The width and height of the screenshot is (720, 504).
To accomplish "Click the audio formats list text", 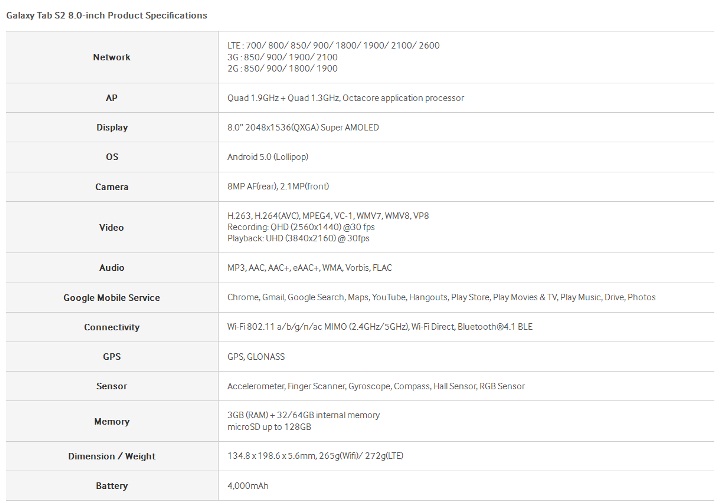I will pos(309,268).
